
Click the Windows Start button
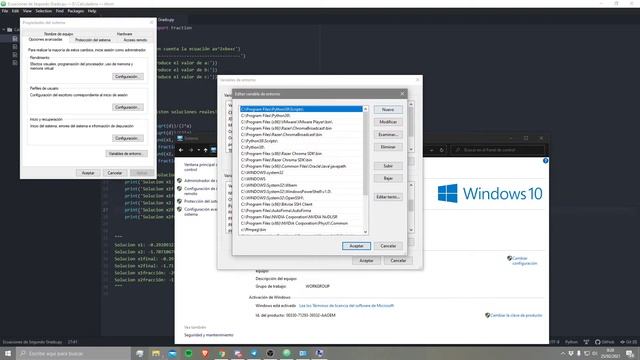[x=8, y=353]
